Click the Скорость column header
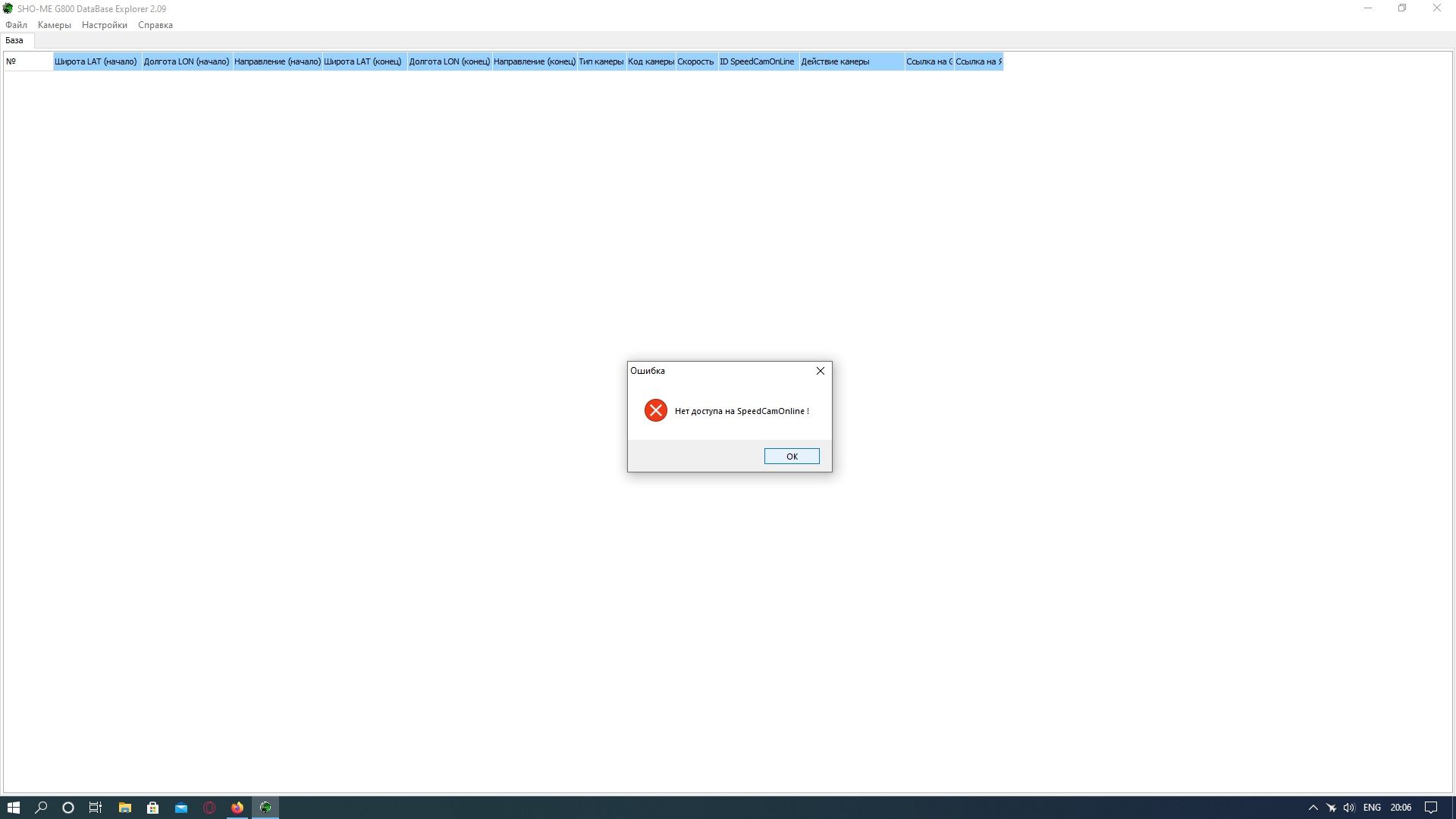 (695, 61)
